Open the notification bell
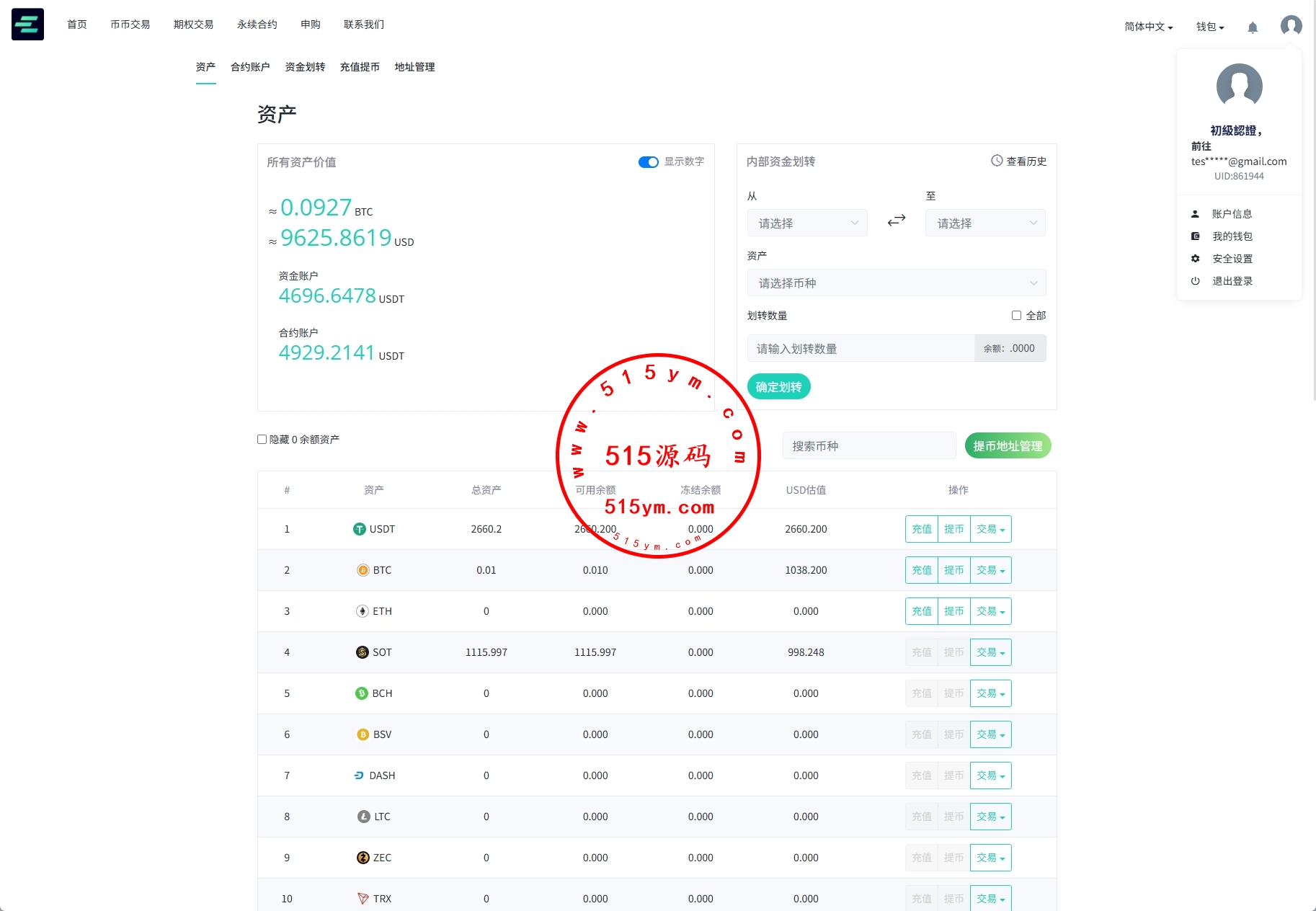 (1253, 27)
